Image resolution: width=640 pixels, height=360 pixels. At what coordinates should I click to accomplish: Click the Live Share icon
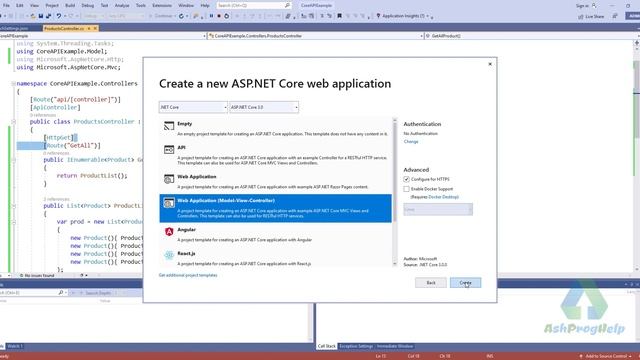click(580, 16)
